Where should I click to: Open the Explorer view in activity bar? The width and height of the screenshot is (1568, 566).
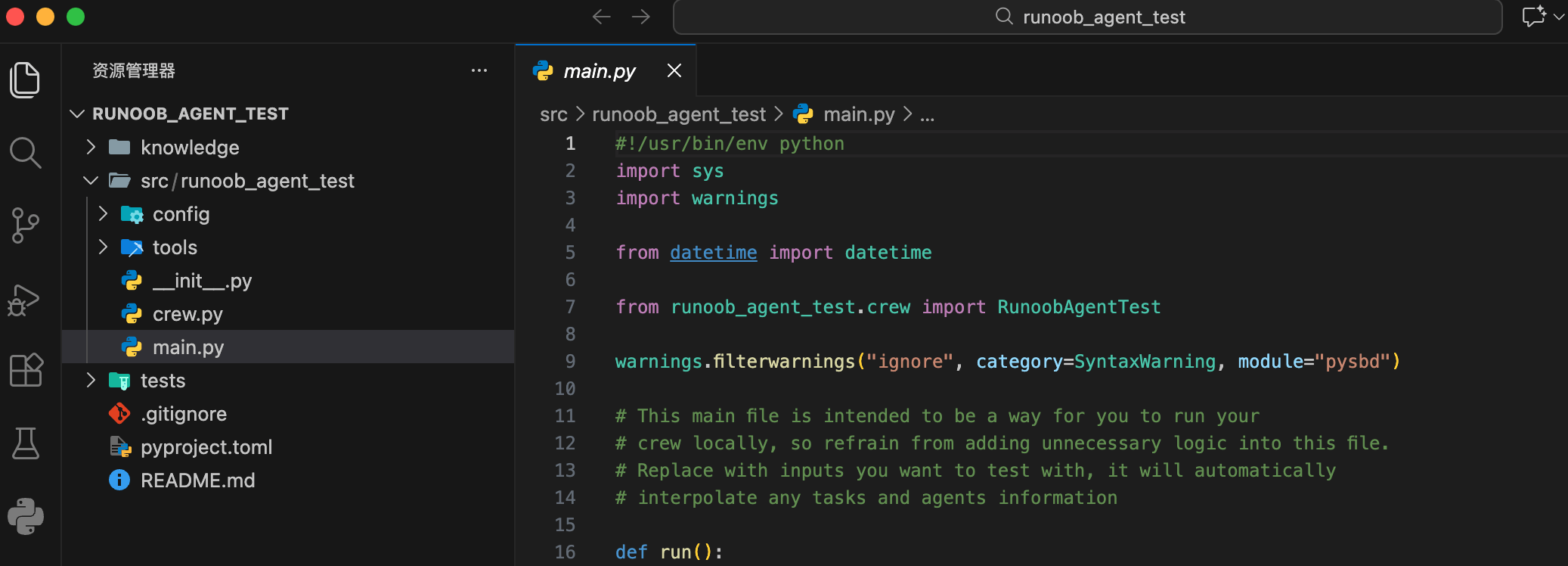point(25,79)
